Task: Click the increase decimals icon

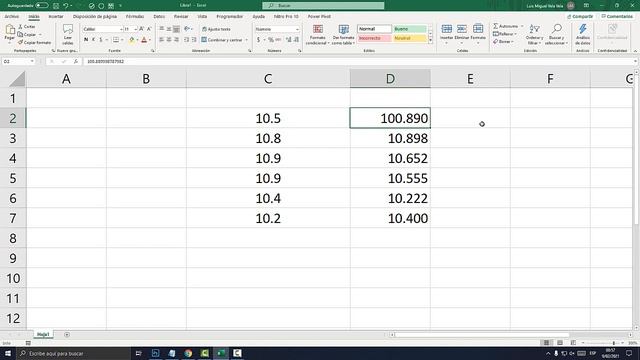Action: [289, 40]
